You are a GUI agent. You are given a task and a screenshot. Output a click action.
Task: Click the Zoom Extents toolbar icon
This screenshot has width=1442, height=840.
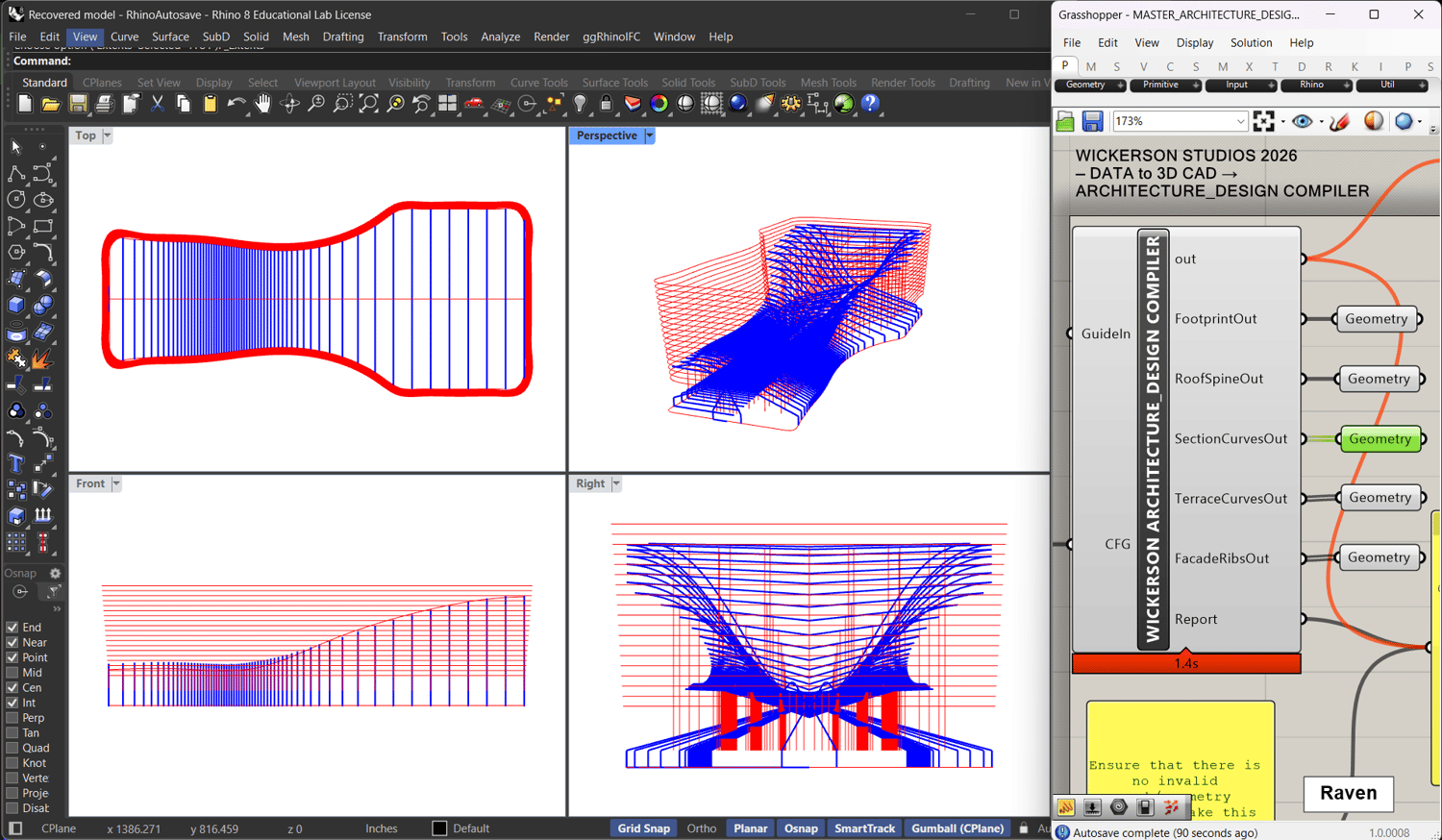(x=368, y=104)
